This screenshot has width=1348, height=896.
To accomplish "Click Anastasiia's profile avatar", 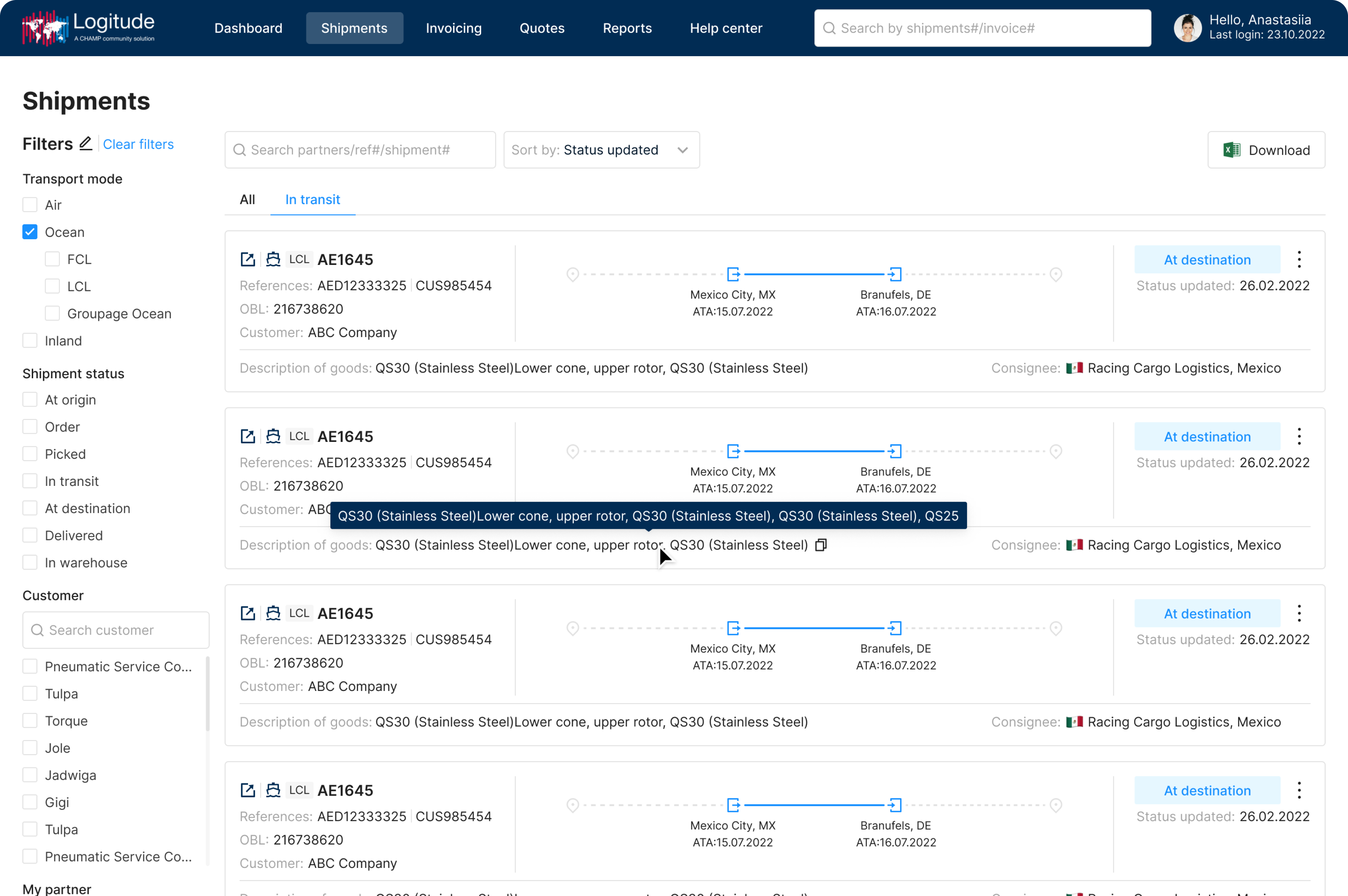I will (1187, 27).
